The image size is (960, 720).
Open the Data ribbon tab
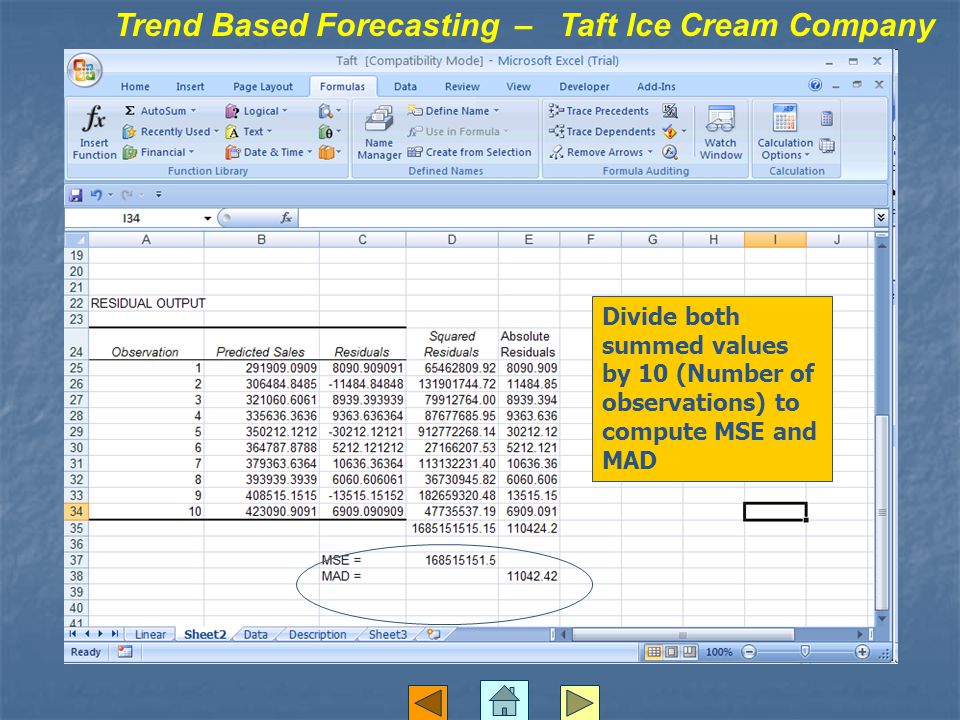[405, 87]
